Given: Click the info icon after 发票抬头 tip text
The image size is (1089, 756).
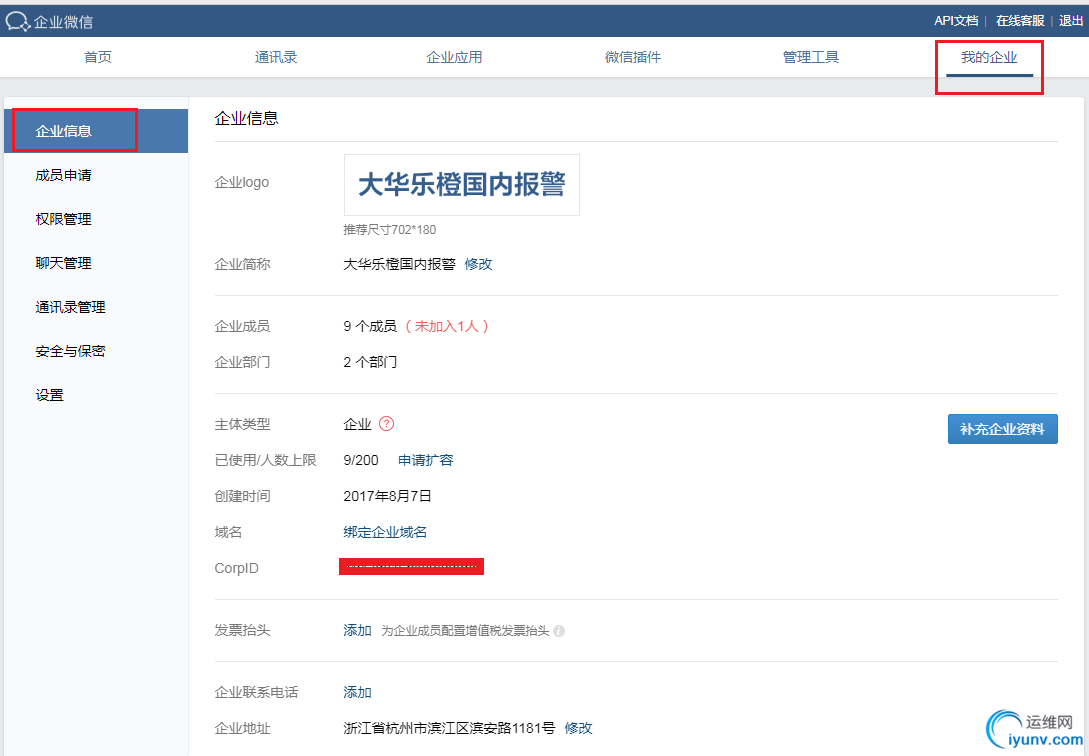Looking at the screenshot, I should click(x=559, y=631).
